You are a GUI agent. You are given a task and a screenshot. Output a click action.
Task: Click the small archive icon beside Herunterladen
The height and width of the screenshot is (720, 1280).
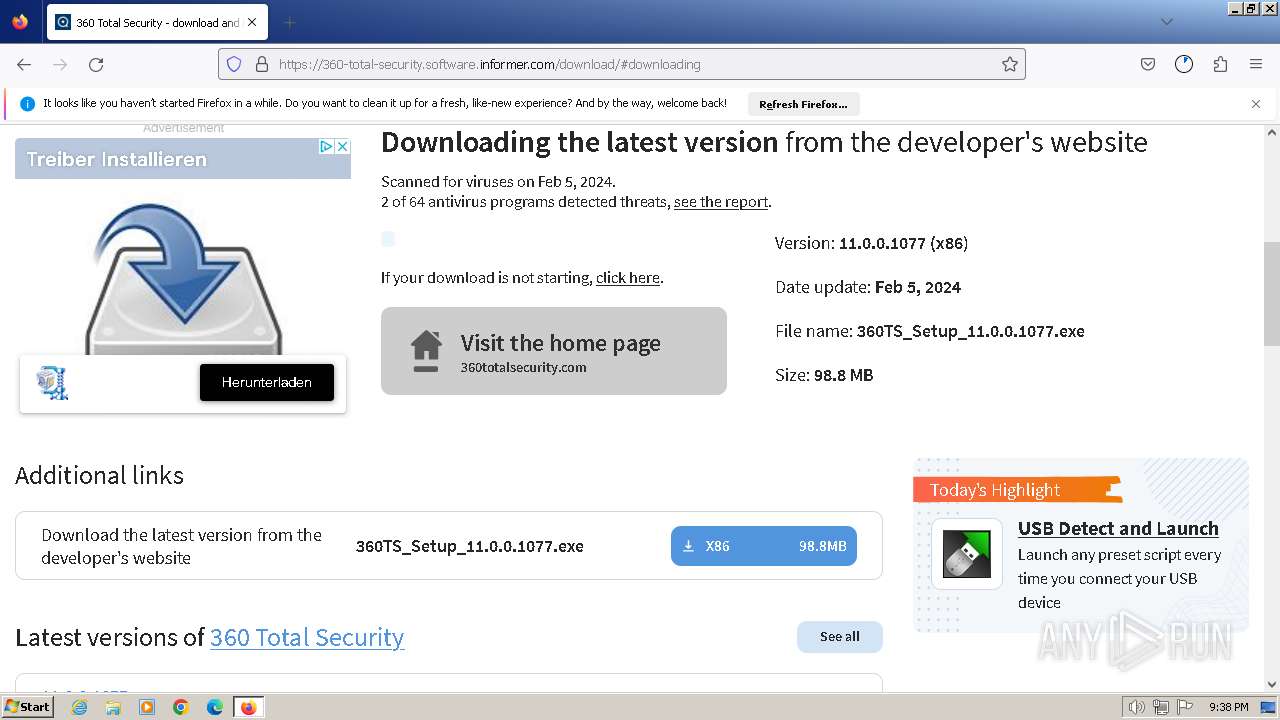[52, 382]
